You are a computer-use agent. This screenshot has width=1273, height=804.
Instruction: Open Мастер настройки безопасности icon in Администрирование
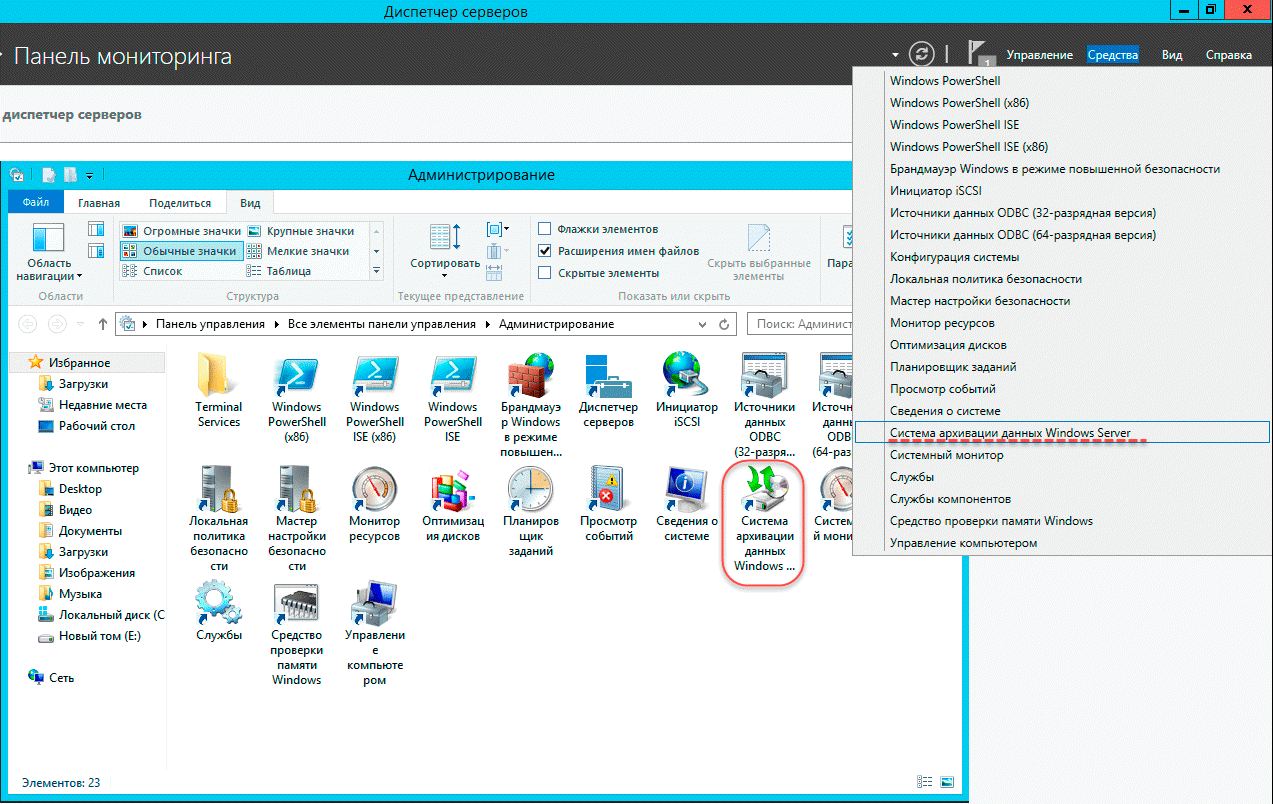296,490
